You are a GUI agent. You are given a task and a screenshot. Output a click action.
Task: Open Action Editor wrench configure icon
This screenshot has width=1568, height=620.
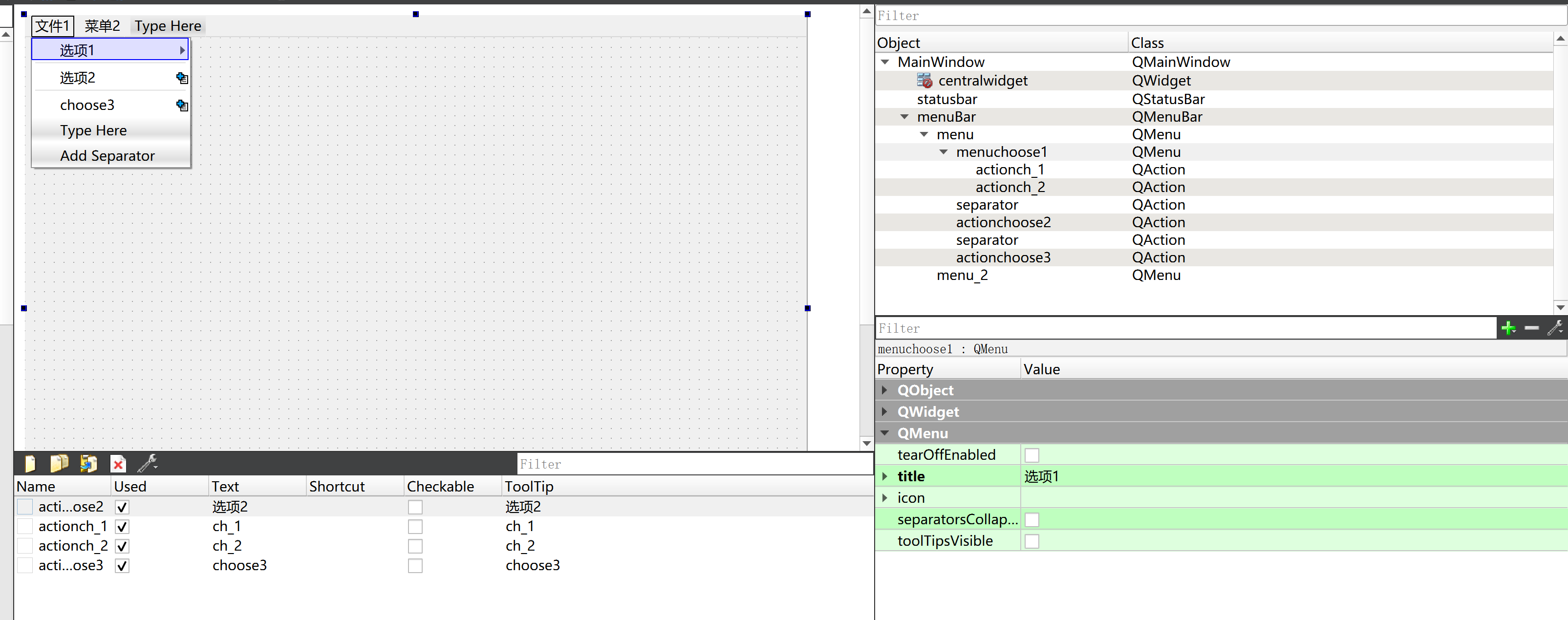click(x=147, y=464)
